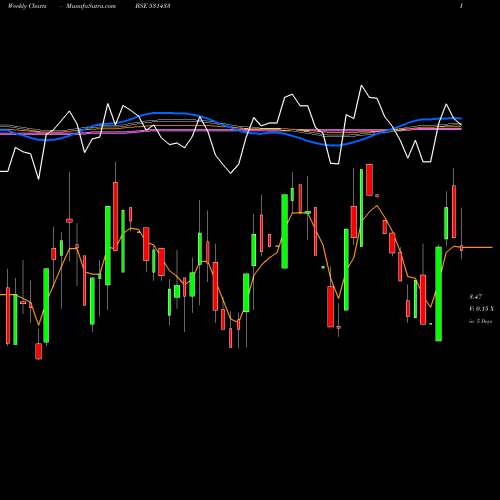
Task: Click the 'BSE 531433' symbol label
Action: coord(153,6)
